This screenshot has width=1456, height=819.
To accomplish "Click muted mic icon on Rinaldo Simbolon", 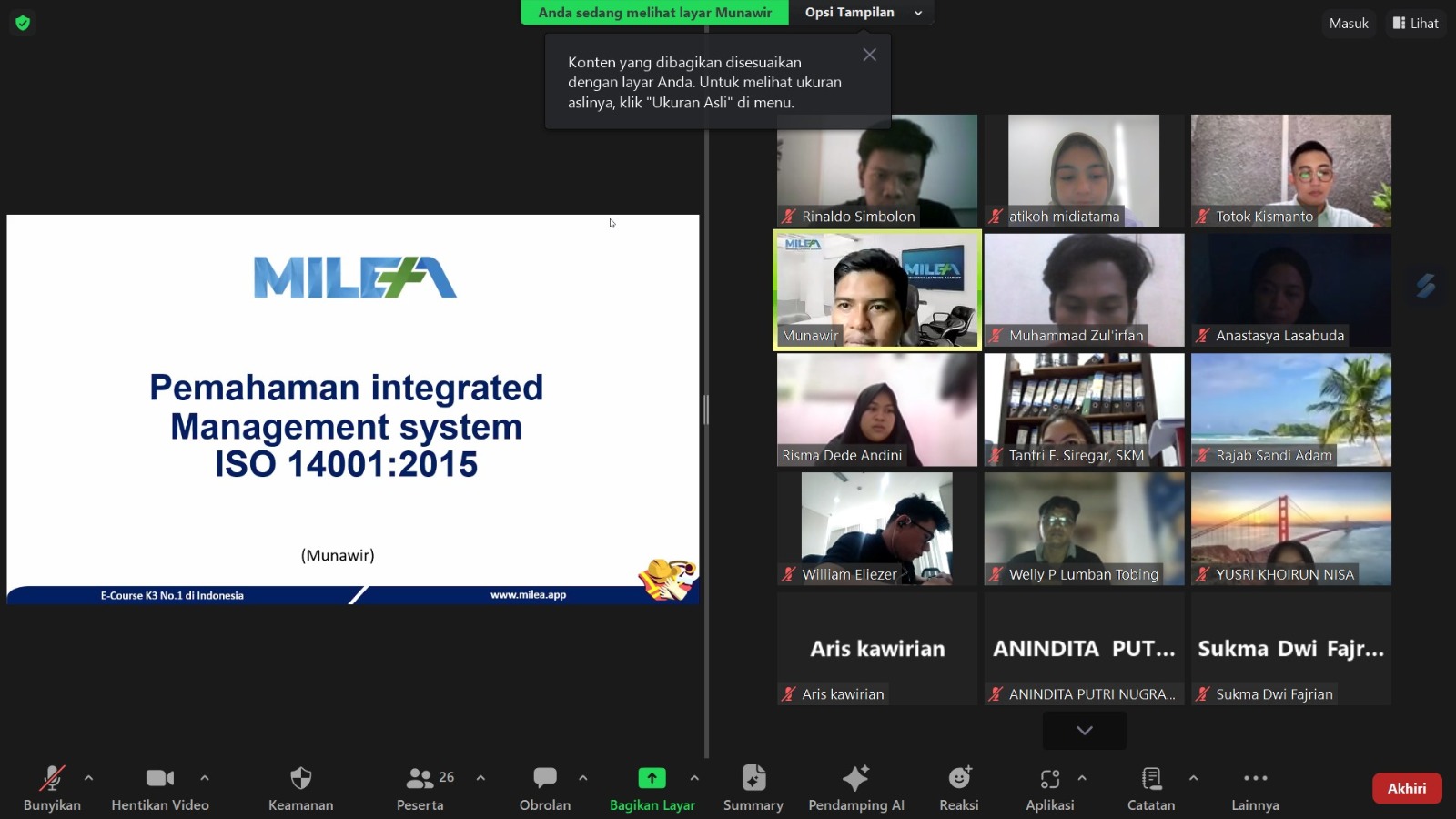I will click(789, 217).
